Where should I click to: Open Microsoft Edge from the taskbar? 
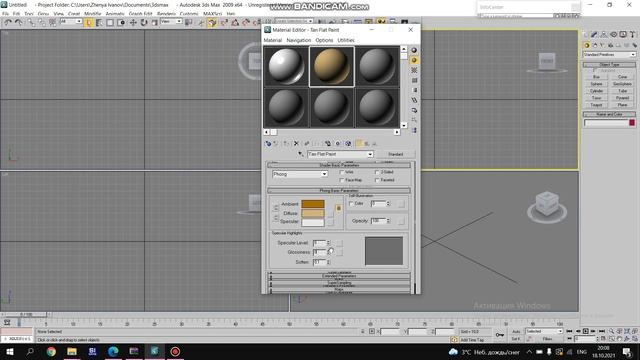pos(113,351)
